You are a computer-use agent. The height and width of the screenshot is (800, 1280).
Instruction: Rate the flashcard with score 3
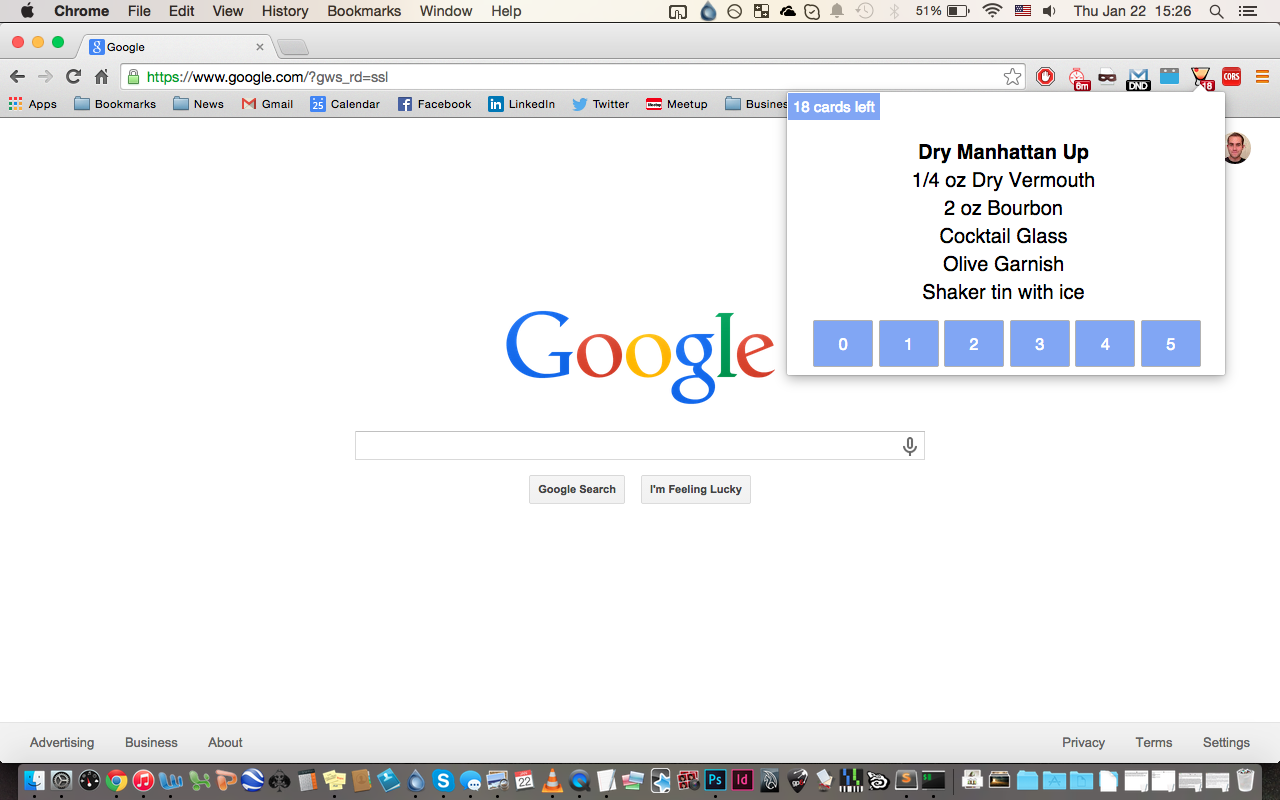1039,344
